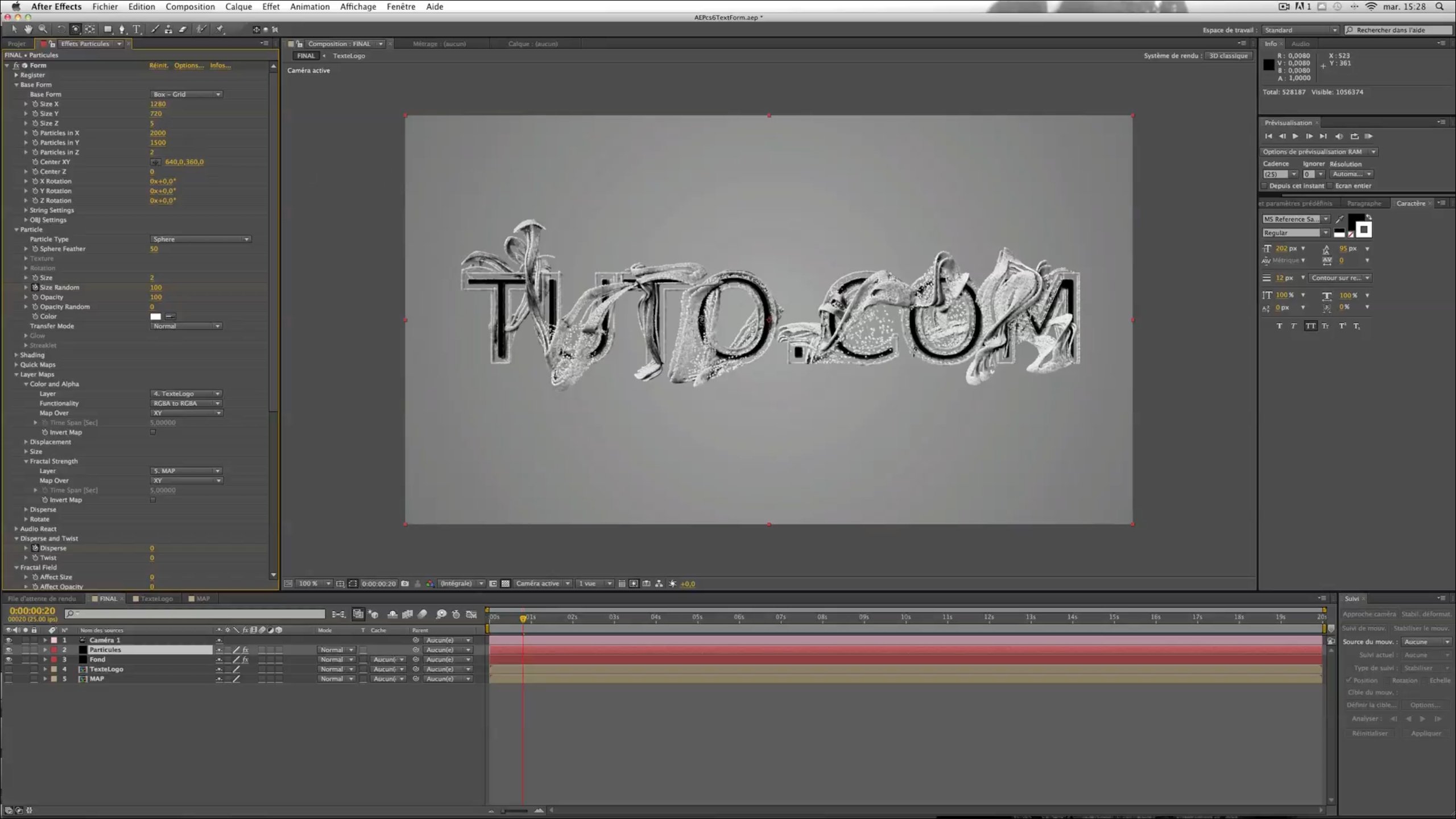The width and height of the screenshot is (1456, 819).
Task: Open Graph Editor from timeline icons
Action: click(x=471, y=614)
